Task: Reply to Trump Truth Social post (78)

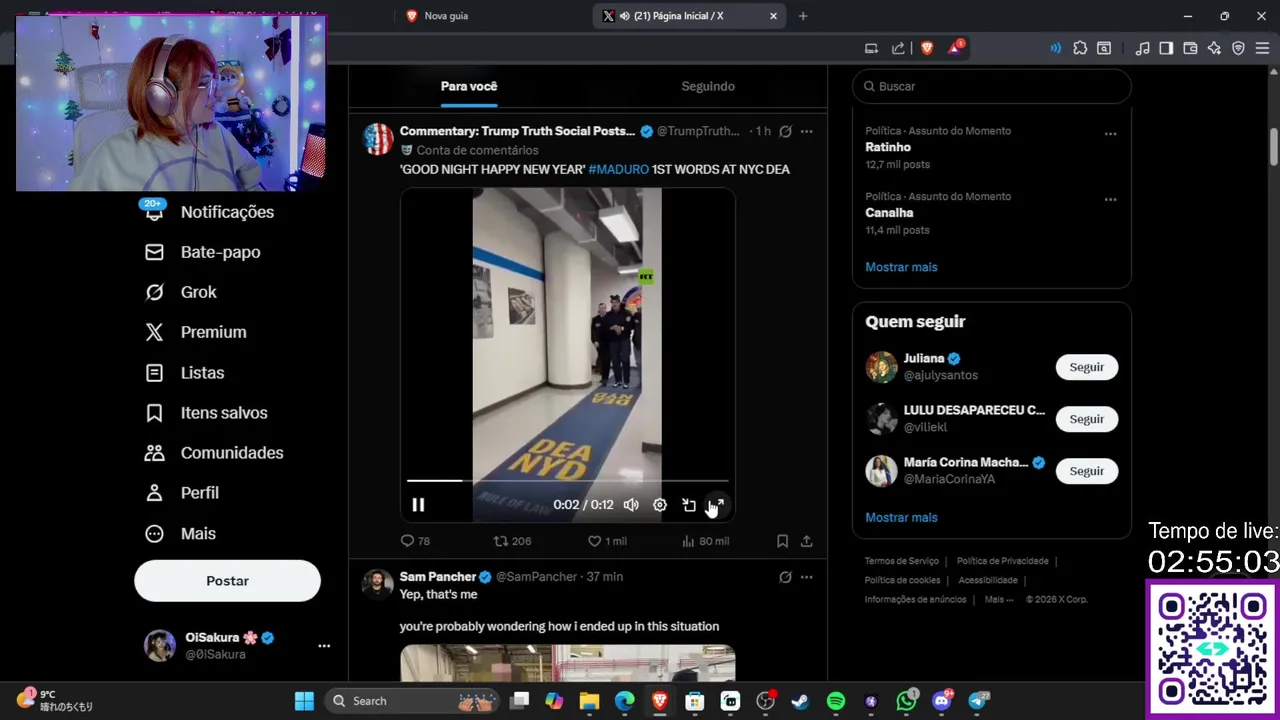Action: [x=415, y=541]
